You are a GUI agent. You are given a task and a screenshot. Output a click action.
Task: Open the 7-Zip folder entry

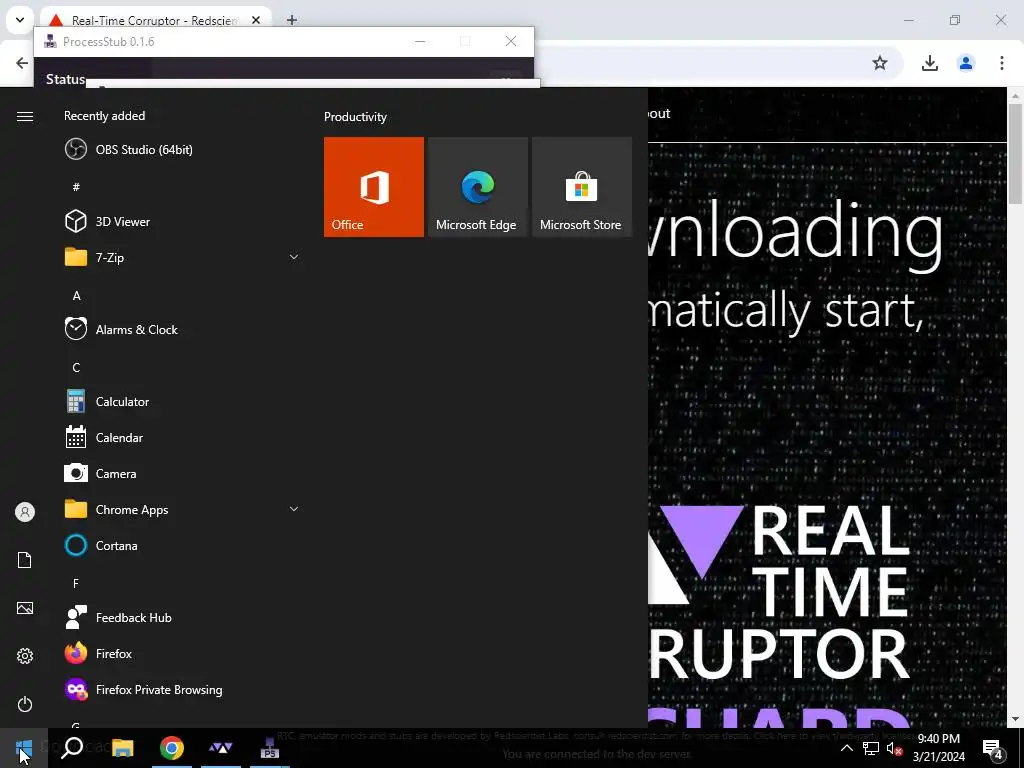(182, 257)
